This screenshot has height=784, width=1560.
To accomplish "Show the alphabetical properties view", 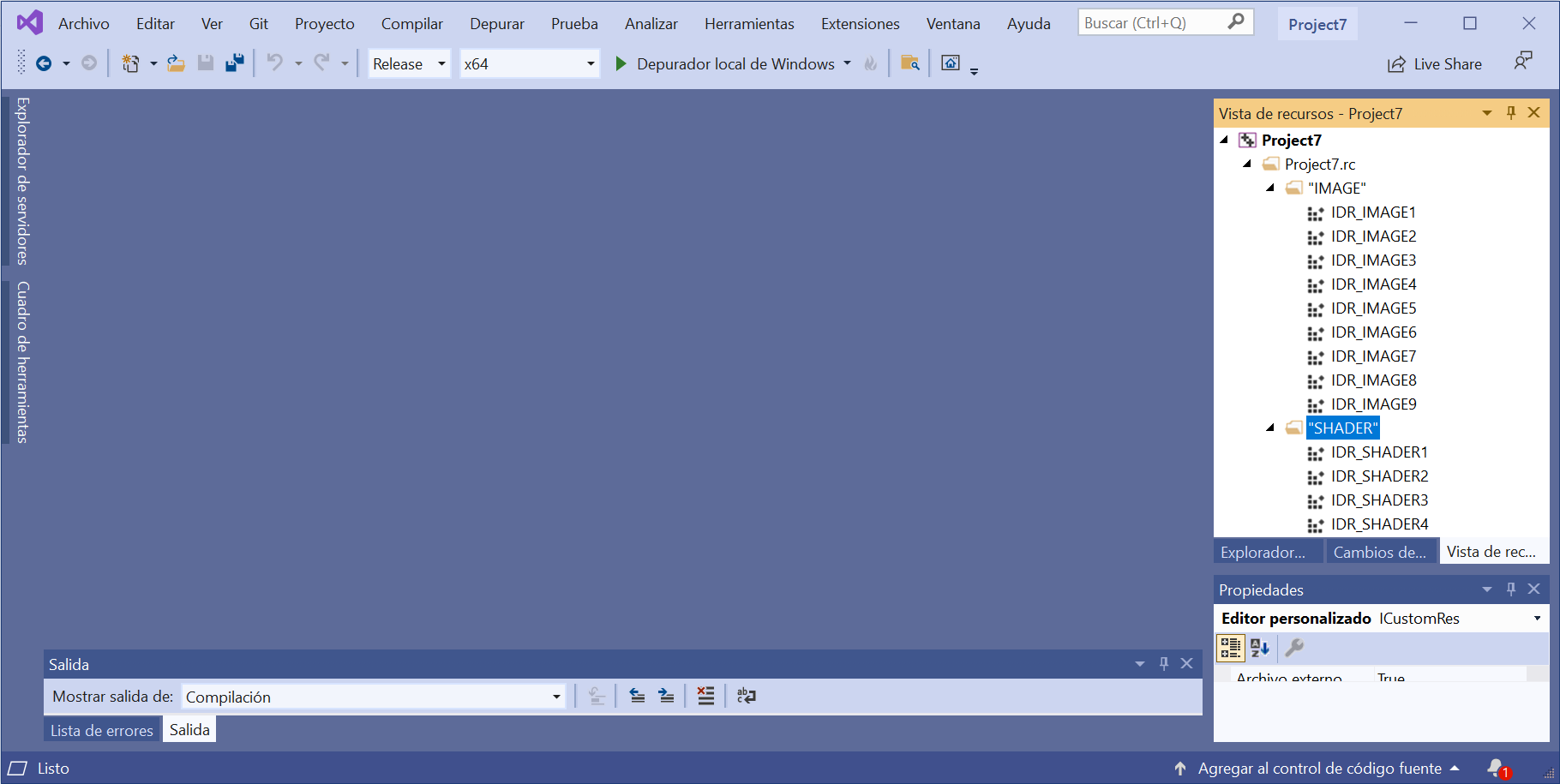I will point(1259,648).
